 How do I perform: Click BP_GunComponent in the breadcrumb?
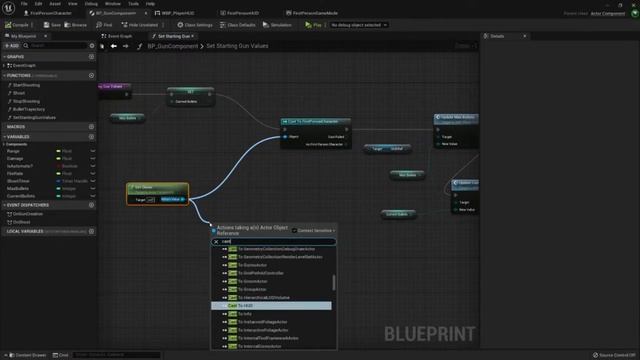pos(173,46)
